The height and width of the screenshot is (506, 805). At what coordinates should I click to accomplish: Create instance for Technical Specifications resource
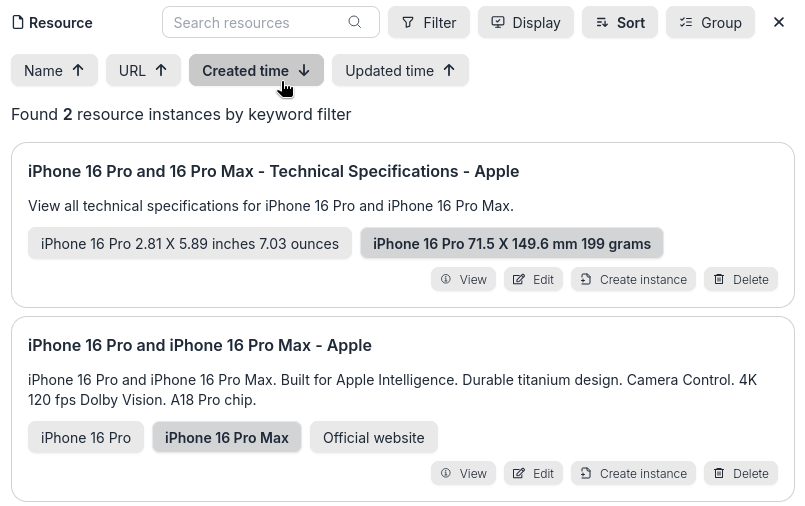click(633, 279)
